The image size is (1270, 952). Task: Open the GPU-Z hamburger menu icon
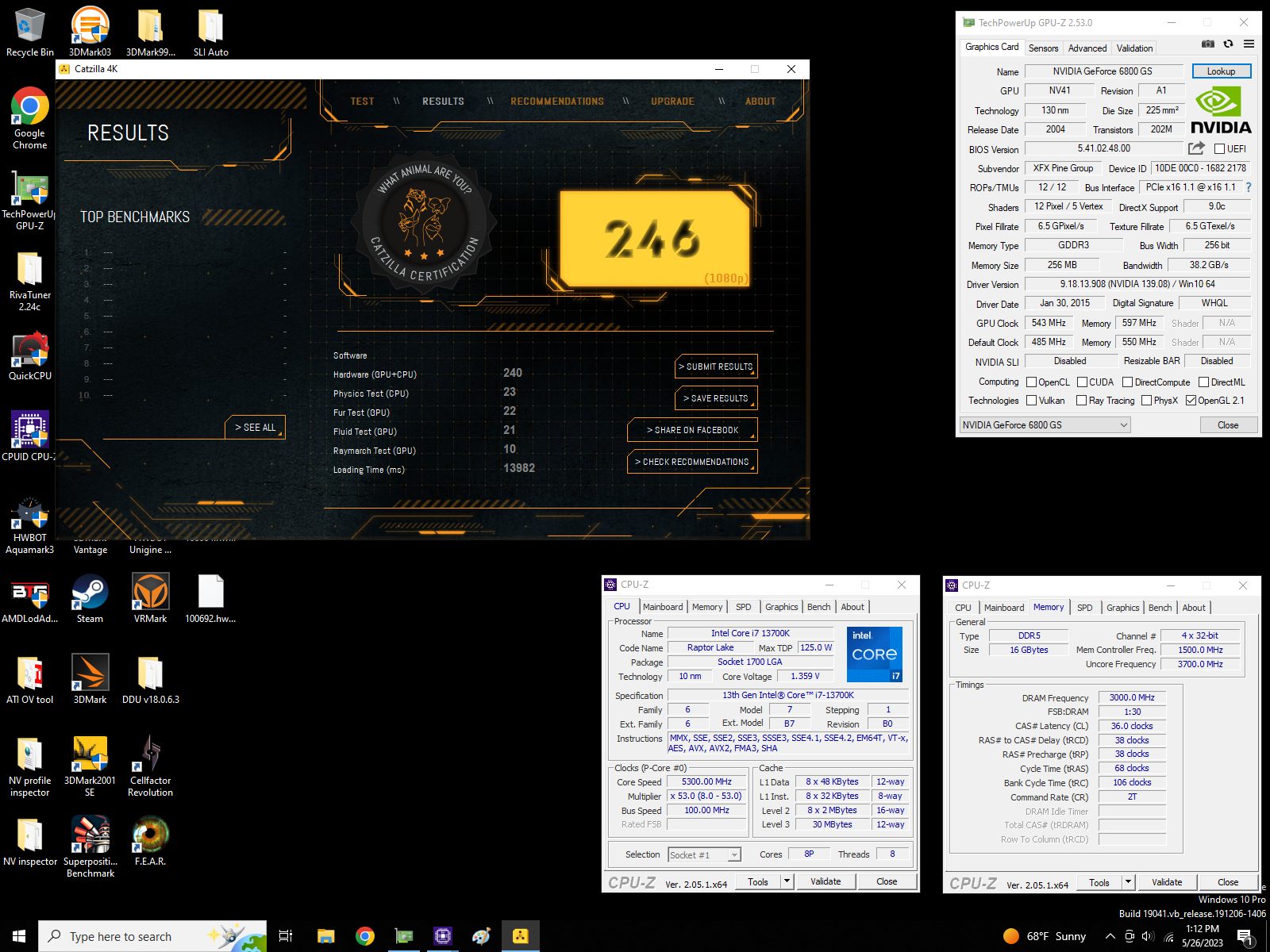pyautogui.click(x=1249, y=44)
